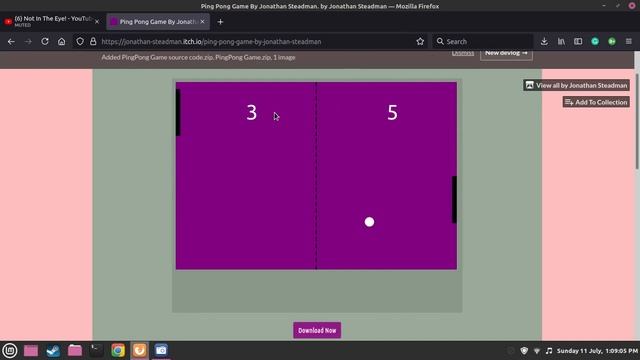
Task: Select the Ping Pong Game tab
Action: click(158, 22)
